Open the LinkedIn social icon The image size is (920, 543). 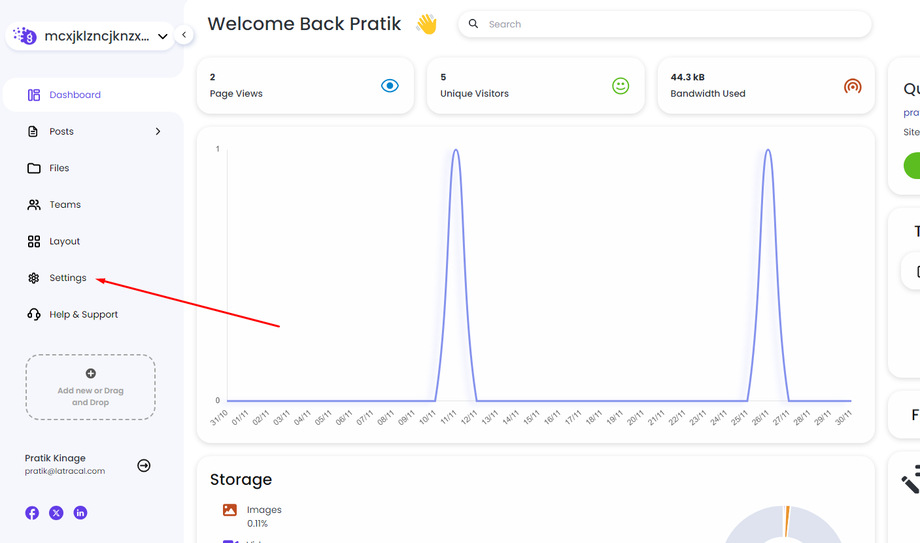[x=80, y=513]
